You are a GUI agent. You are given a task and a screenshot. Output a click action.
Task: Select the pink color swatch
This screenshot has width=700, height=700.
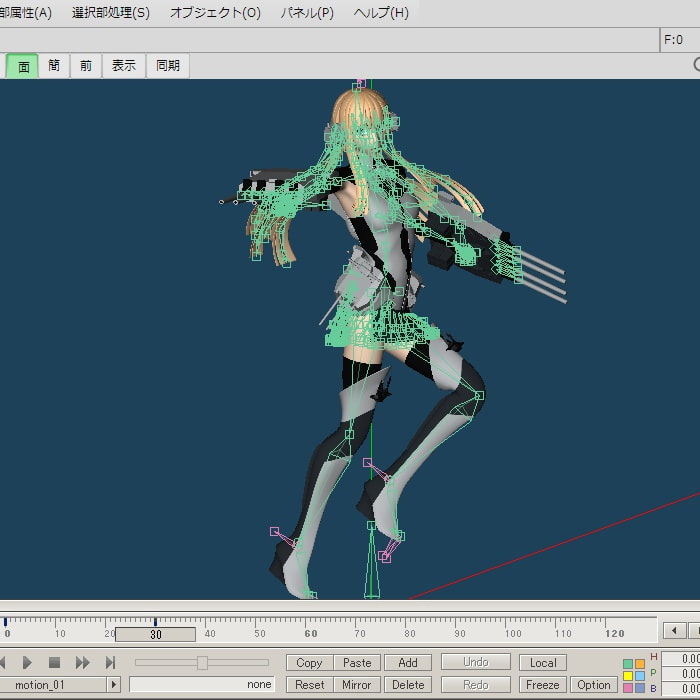coord(628,687)
